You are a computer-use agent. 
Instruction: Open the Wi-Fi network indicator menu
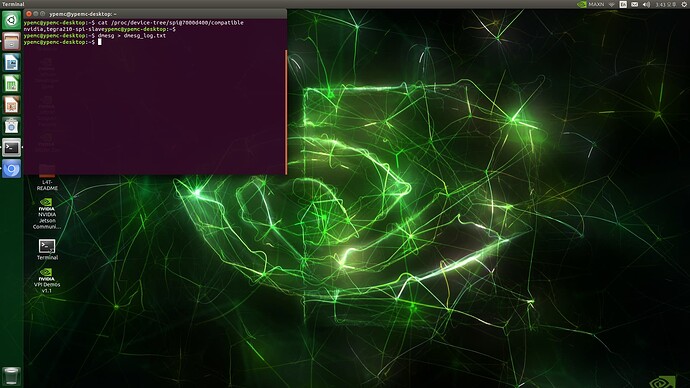point(612,4)
